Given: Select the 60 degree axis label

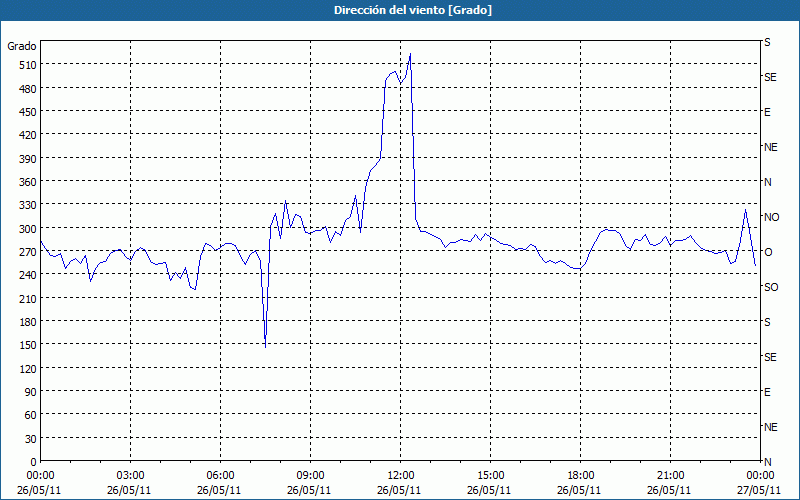Looking at the screenshot, I should point(31,415).
